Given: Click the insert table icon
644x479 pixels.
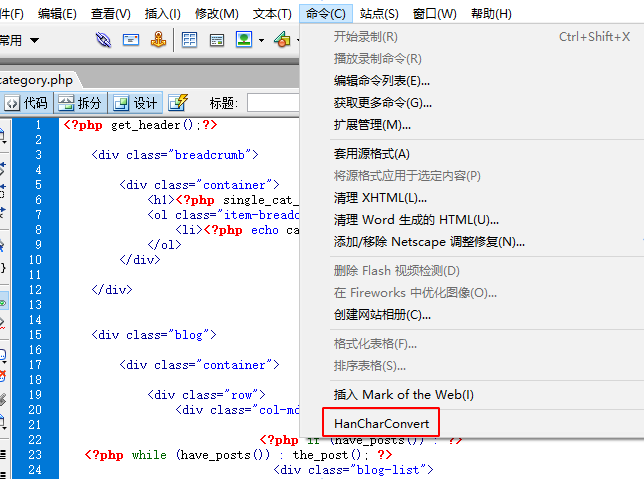Looking at the screenshot, I should [189, 40].
